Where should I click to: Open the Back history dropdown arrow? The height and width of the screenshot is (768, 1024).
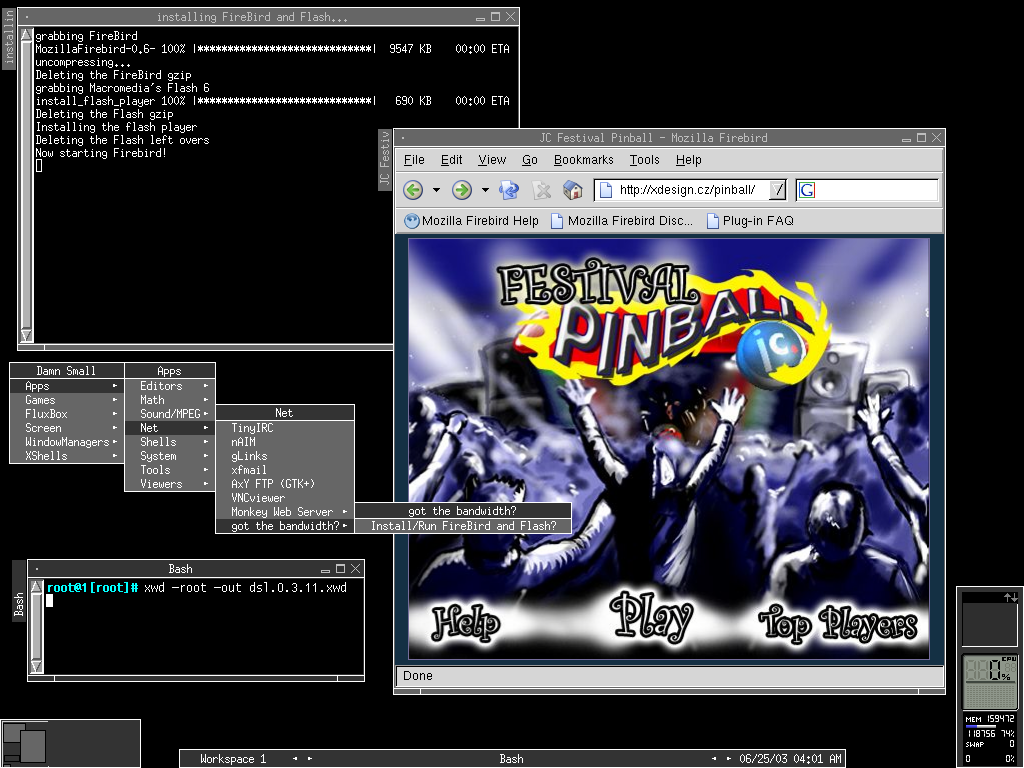tap(436, 190)
